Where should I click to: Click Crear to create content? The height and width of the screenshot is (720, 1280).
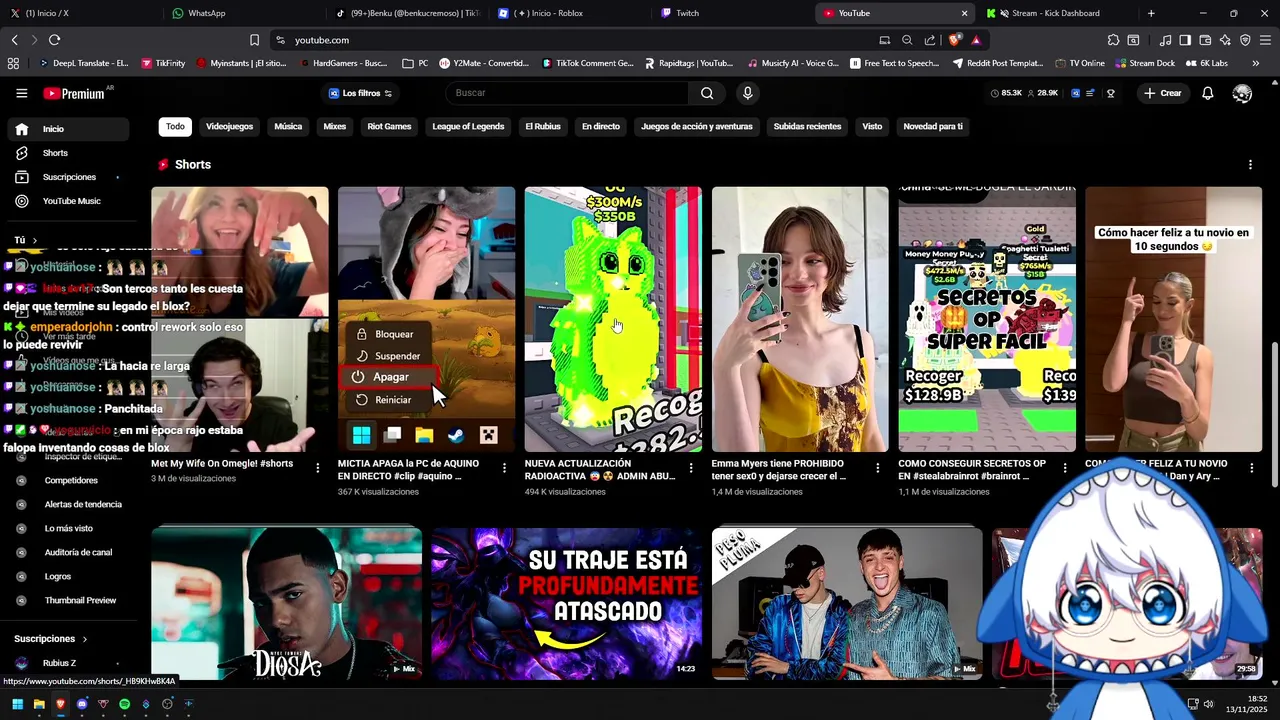1162,93
